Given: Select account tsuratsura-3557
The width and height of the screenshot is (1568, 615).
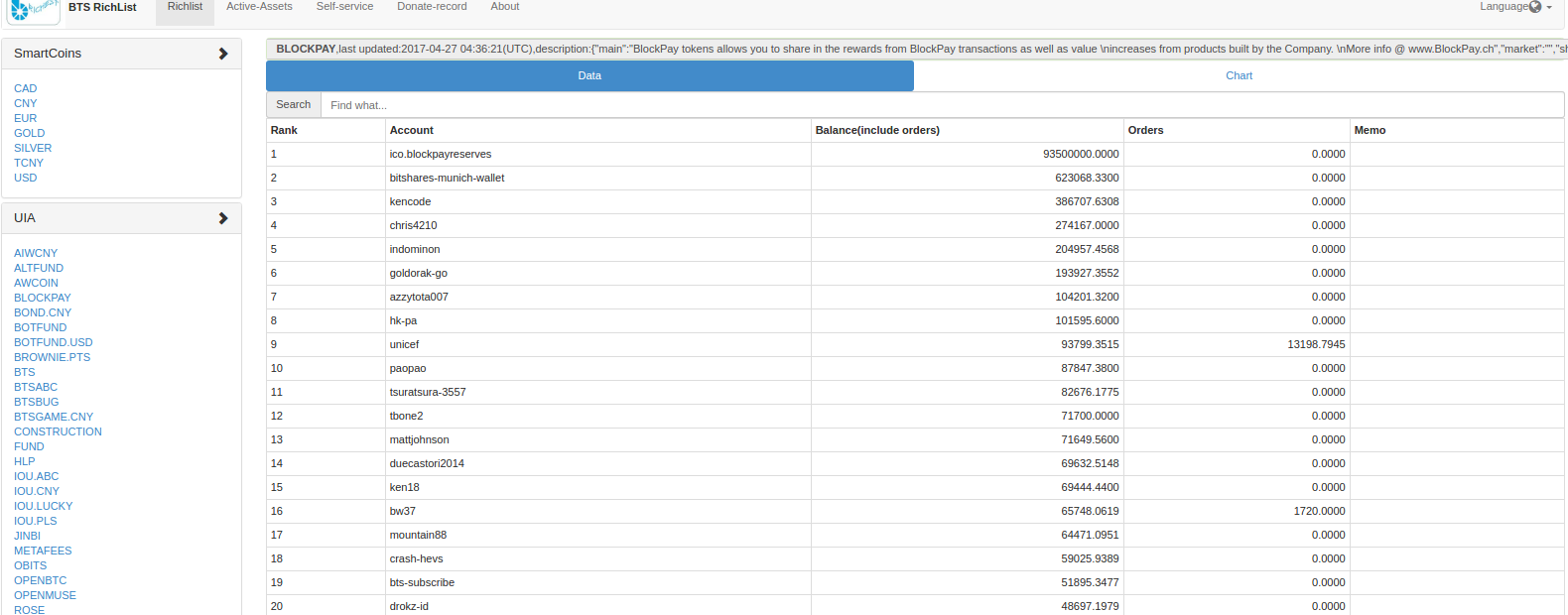Looking at the screenshot, I should tap(428, 392).
